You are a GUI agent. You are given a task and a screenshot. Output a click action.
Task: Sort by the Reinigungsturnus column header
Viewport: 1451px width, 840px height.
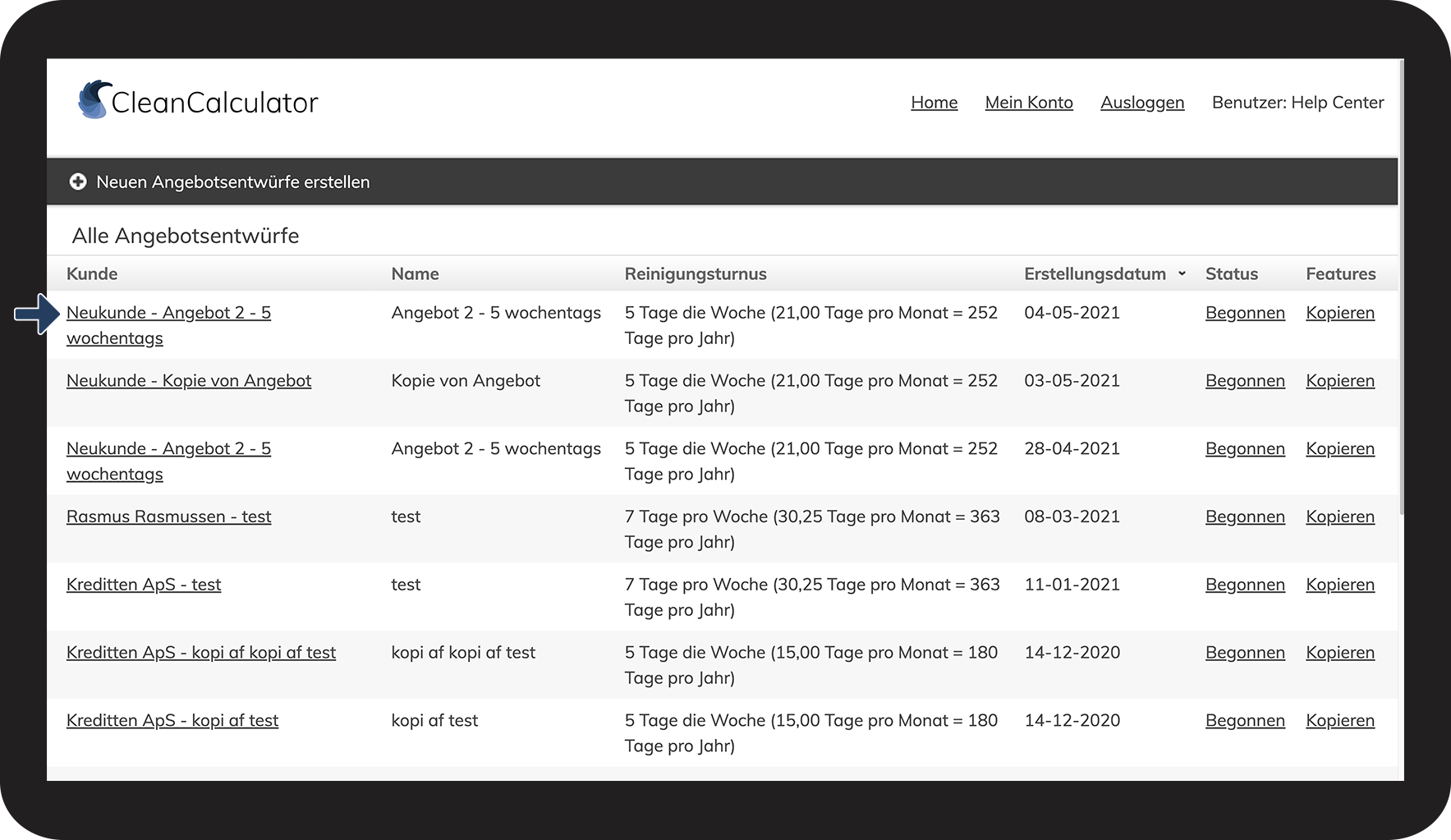pos(695,274)
